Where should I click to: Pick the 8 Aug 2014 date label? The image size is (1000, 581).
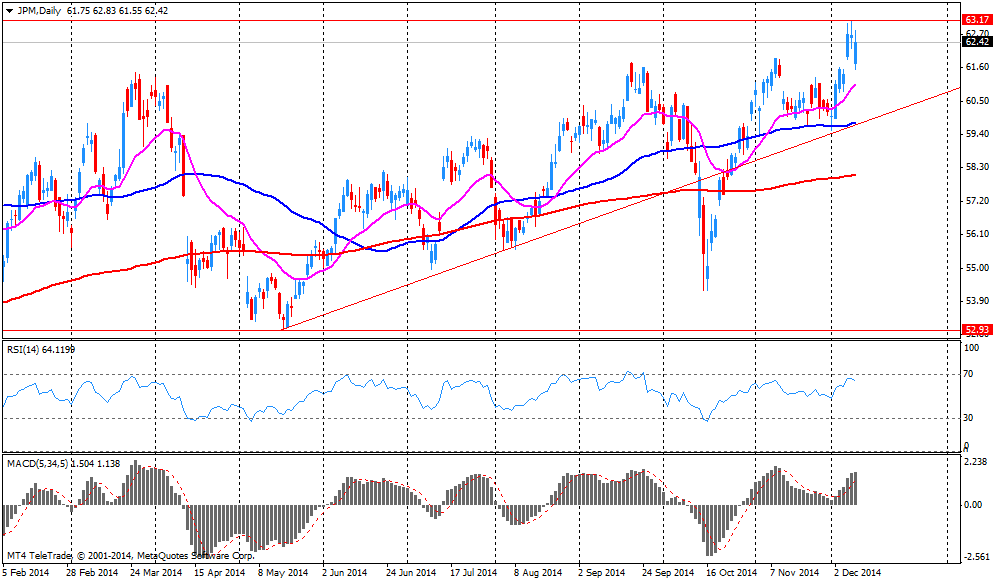click(x=537, y=573)
